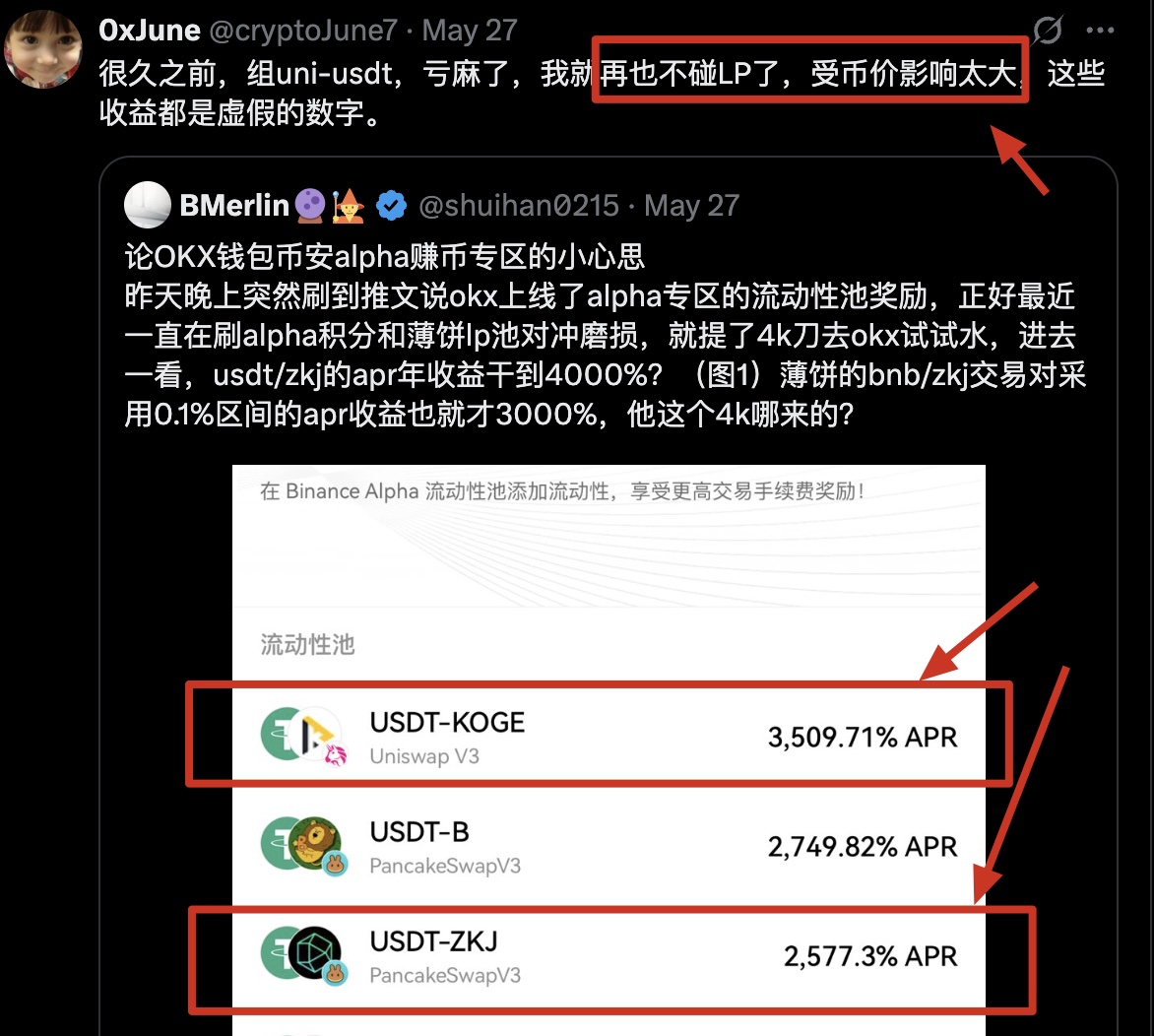Select the USDT-B PancakeSwapV3 pool row
The height and width of the screenshot is (1036, 1154).
(x=609, y=845)
